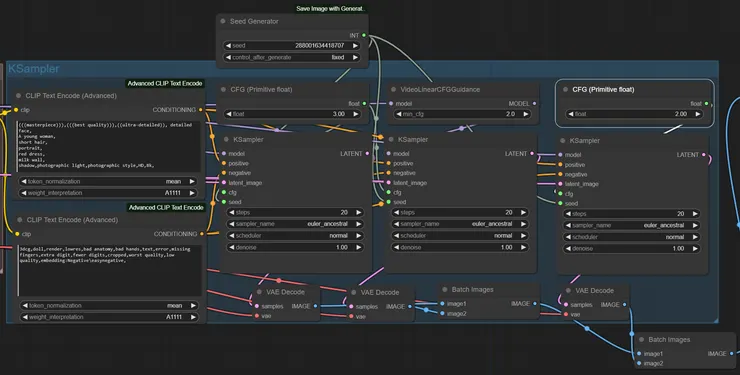Open the scheduler dropdown in the rightmost KSampler
This screenshot has height=375, width=740.
pos(631,237)
